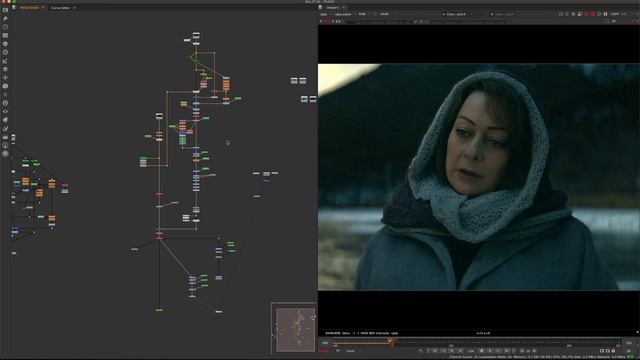
Task: Open the Filter nodes menu
Action: tap(5, 52)
